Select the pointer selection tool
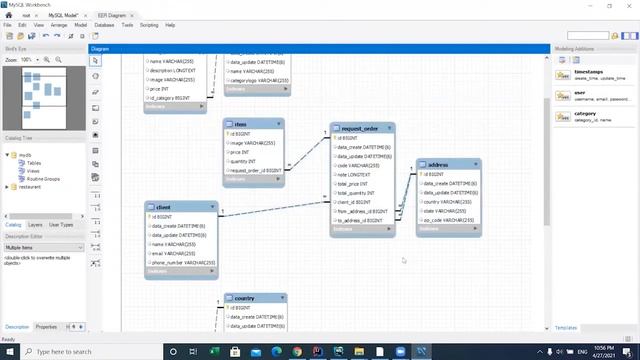Screen dimensions: 640x360 [x=96, y=61]
